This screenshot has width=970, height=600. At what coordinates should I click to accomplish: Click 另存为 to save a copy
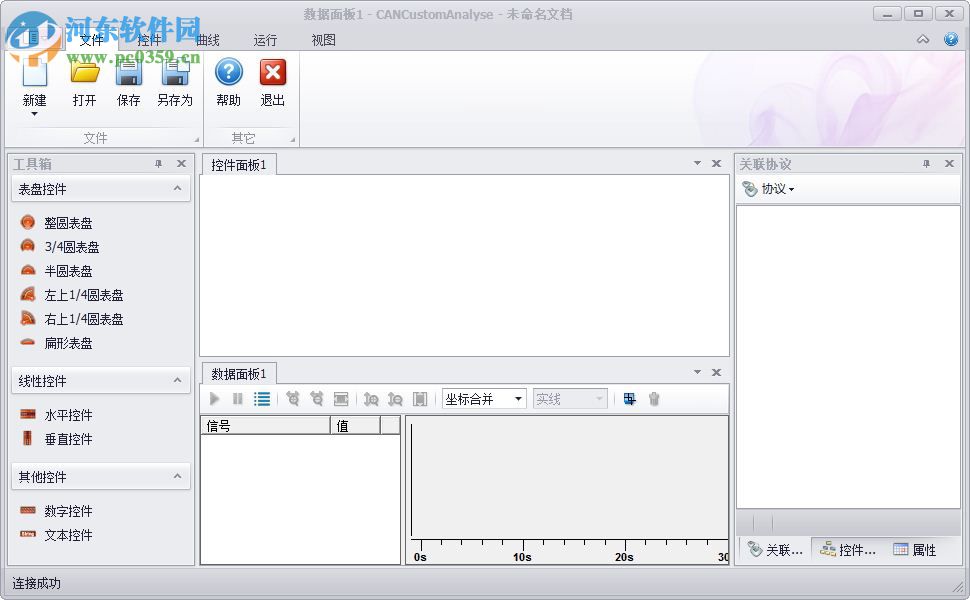175,83
